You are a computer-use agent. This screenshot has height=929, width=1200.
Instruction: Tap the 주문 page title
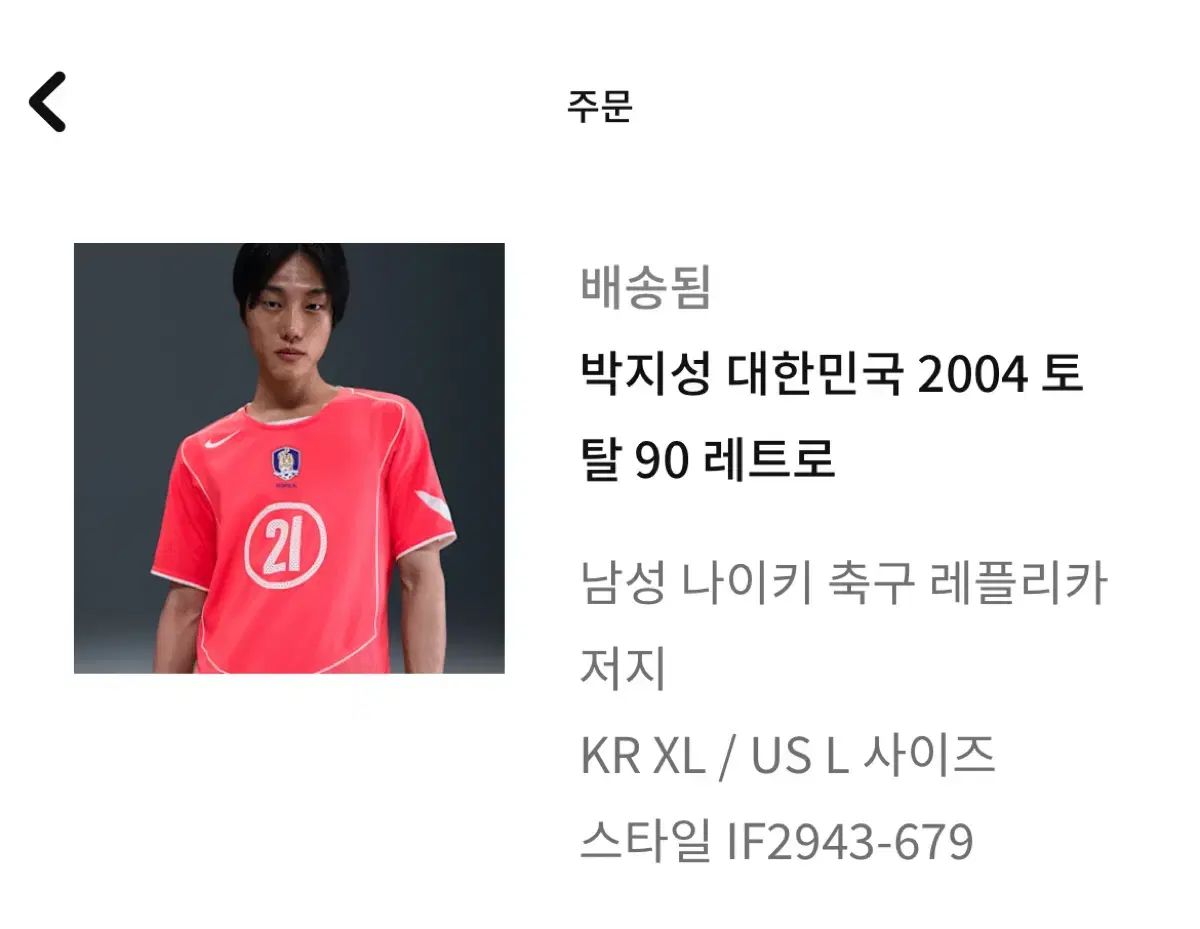pos(599,105)
